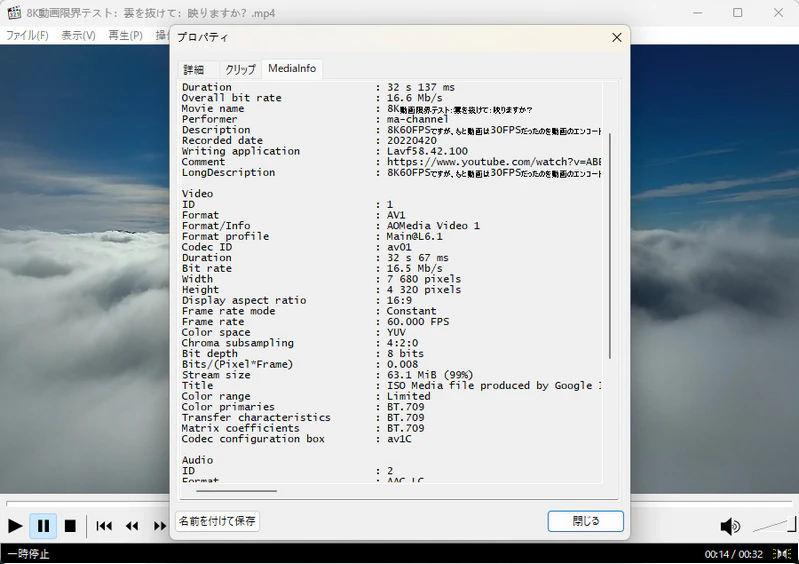Switch to the クリップ tab
The image size is (799, 564).
click(241, 69)
